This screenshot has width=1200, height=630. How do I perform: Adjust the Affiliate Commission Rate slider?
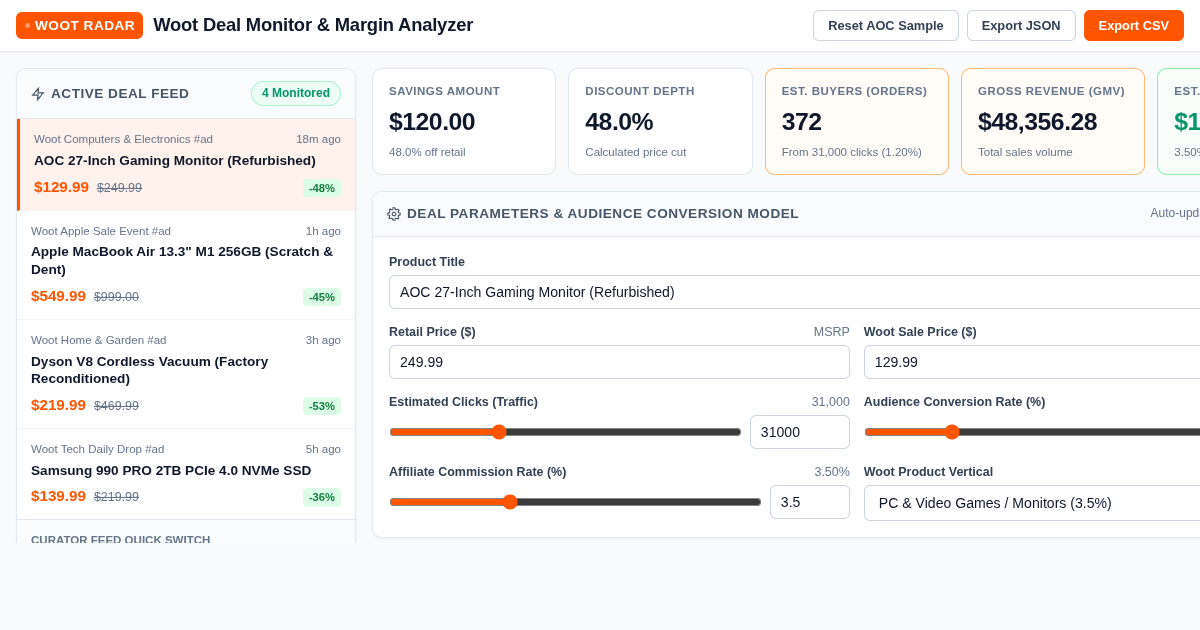575,502
